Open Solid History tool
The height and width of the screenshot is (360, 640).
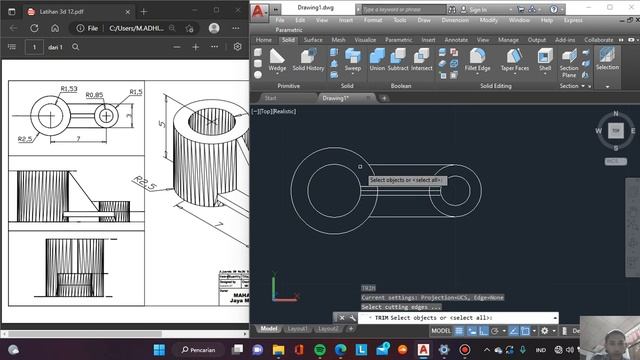click(308, 60)
